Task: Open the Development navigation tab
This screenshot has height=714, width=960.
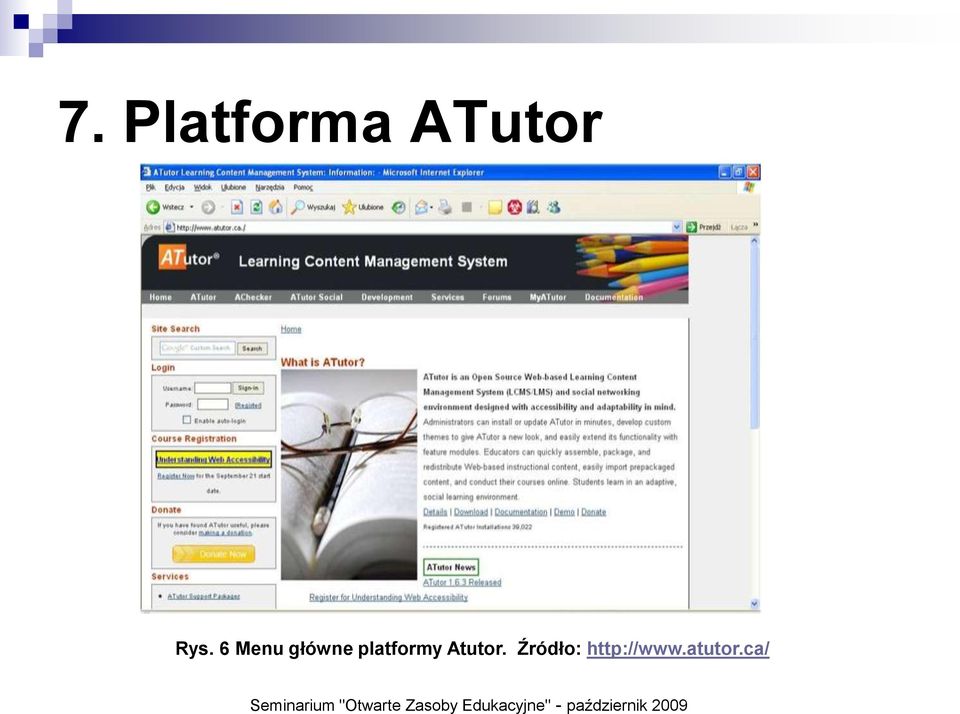Action: [x=387, y=297]
